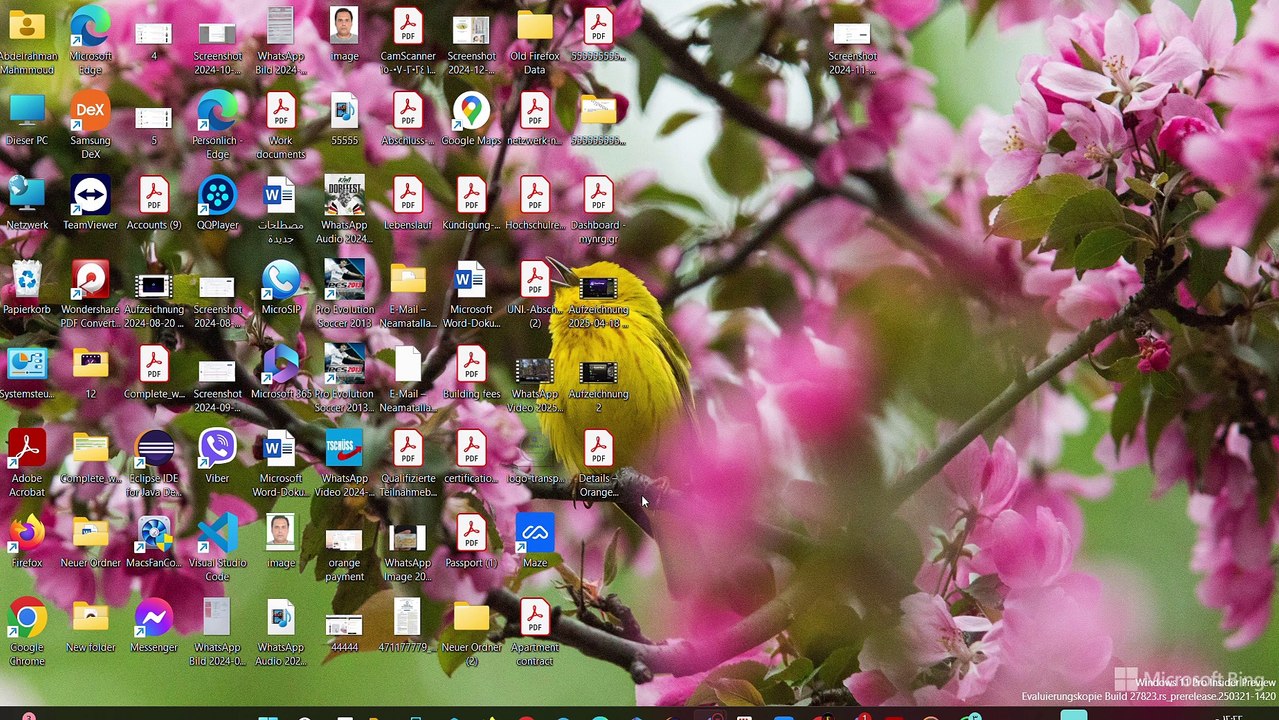1279x720 pixels.
Task: Select the certificatio... PDF file
Action: coord(471,456)
